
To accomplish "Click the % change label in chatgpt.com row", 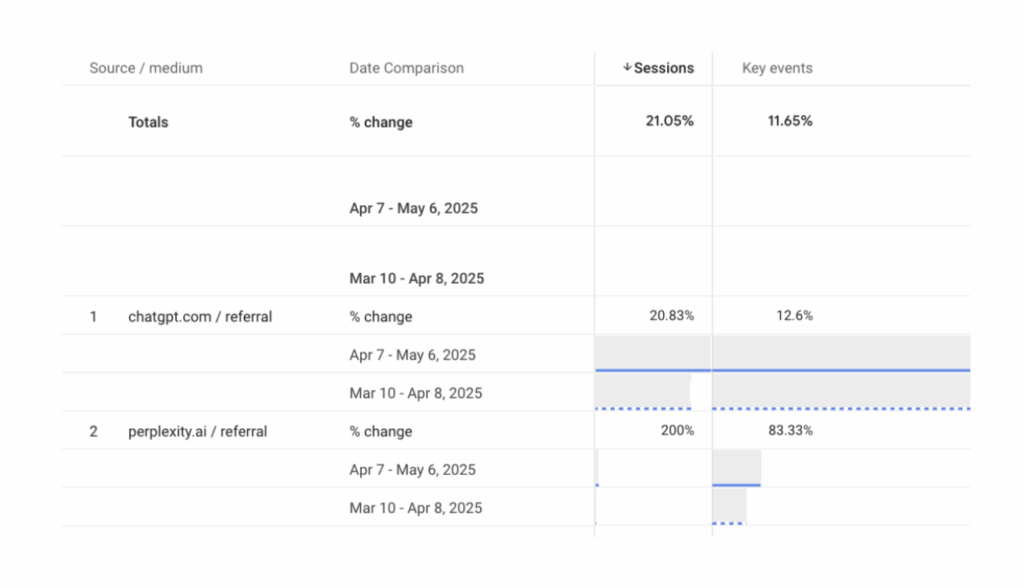I will pyautogui.click(x=380, y=317).
